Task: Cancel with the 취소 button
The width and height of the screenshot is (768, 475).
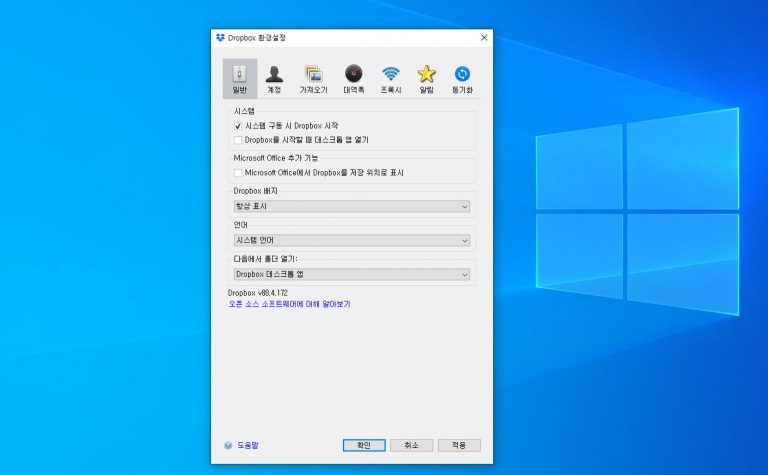Action: coord(411,445)
